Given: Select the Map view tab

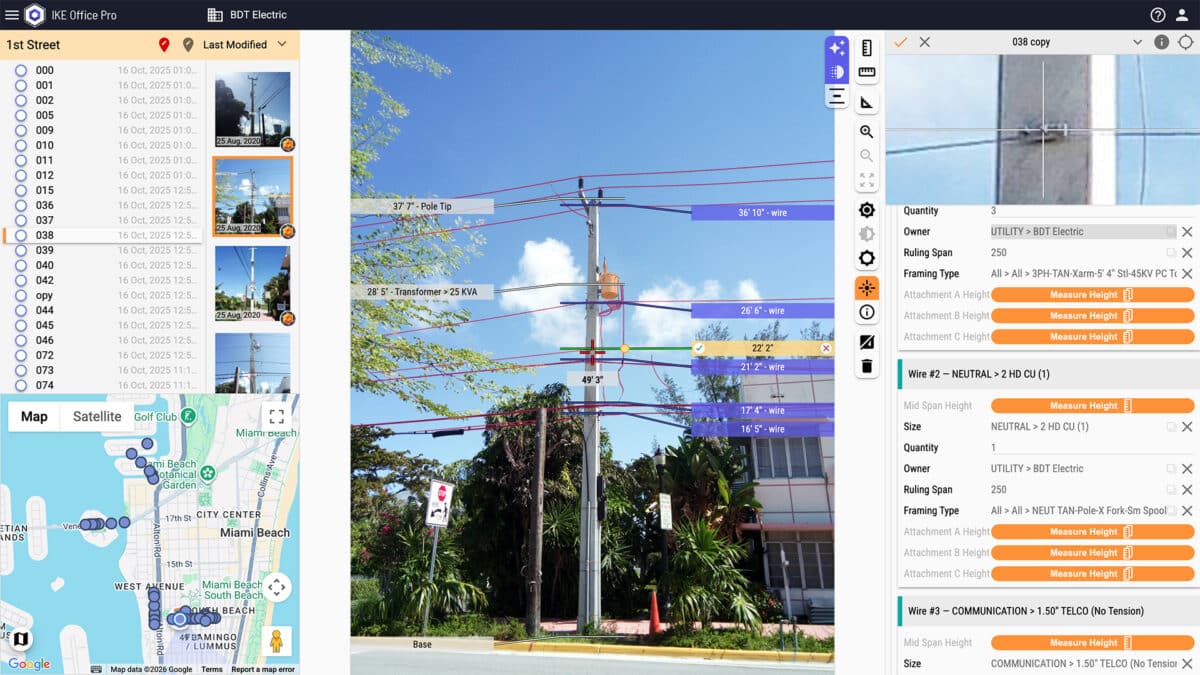Looking at the screenshot, I should pyautogui.click(x=34, y=417).
